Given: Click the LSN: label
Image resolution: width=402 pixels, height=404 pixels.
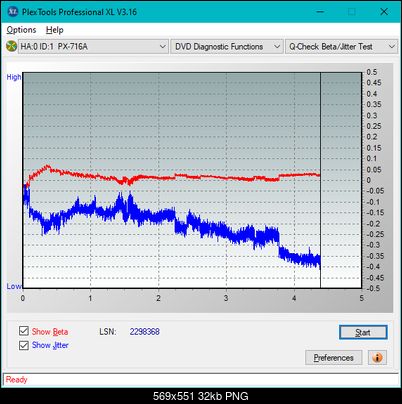Looking at the screenshot, I should pos(108,332).
